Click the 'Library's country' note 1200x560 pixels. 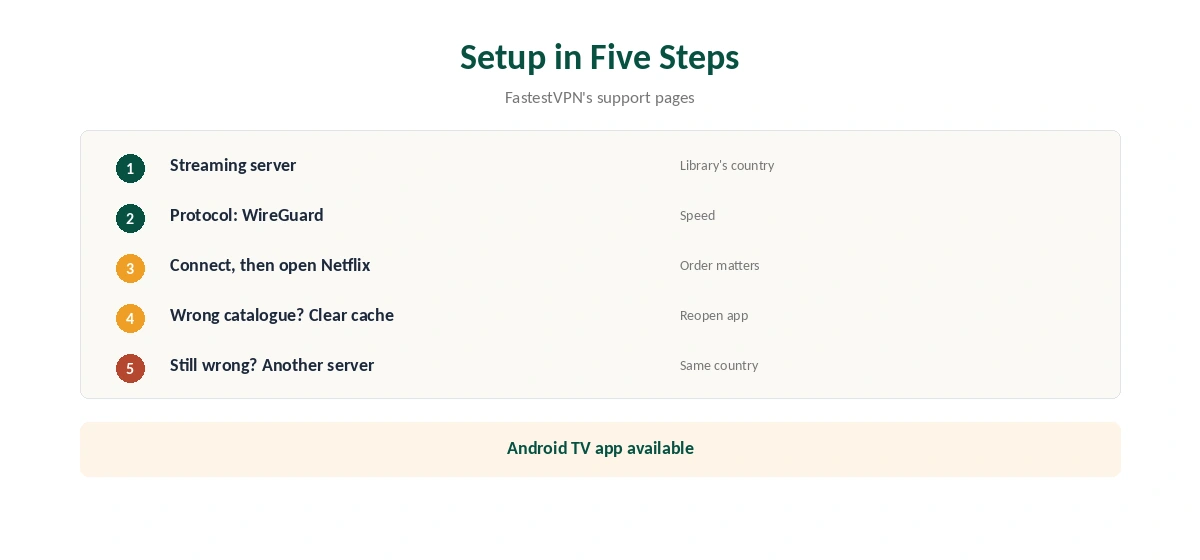(727, 165)
